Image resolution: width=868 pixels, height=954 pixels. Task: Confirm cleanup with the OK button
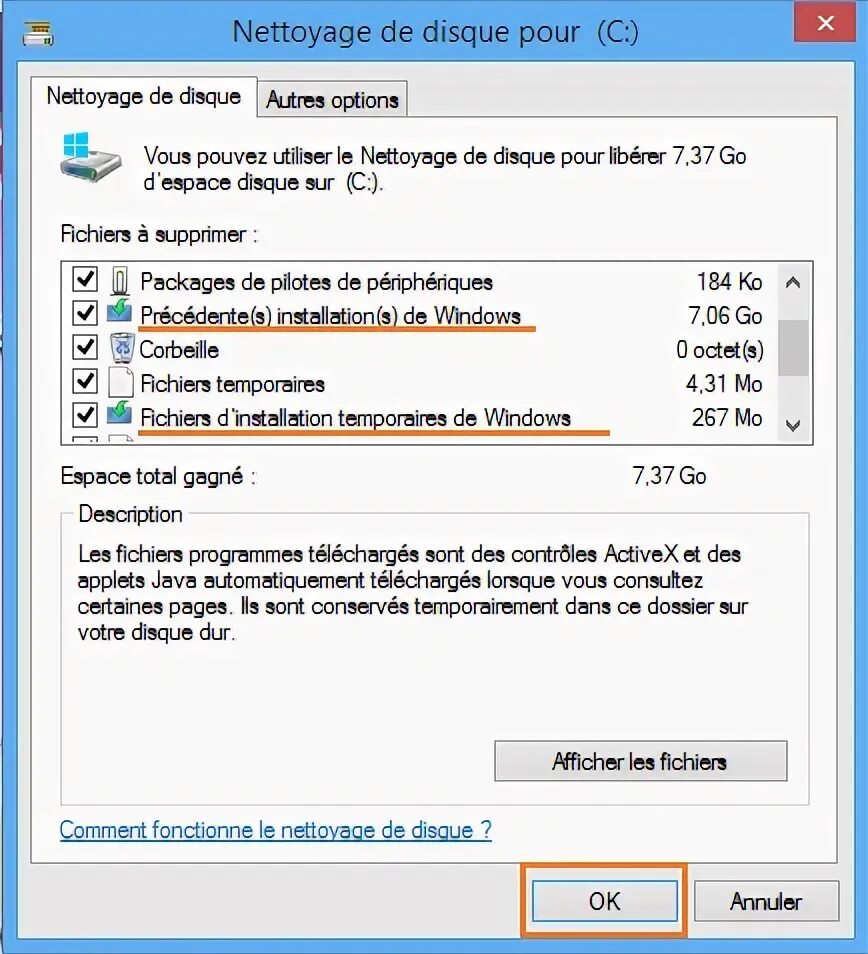[605, 901]
